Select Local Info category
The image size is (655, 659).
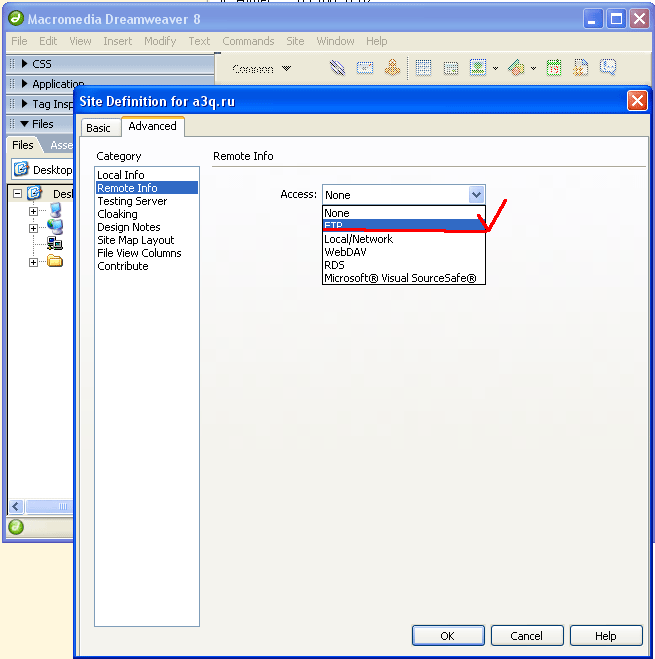click(146, 175)
